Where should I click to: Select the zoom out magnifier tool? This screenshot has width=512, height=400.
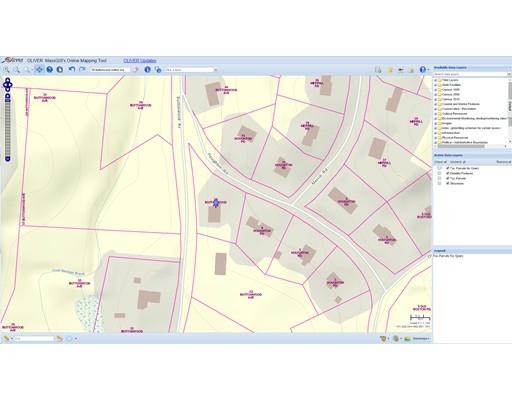(16, 70)
